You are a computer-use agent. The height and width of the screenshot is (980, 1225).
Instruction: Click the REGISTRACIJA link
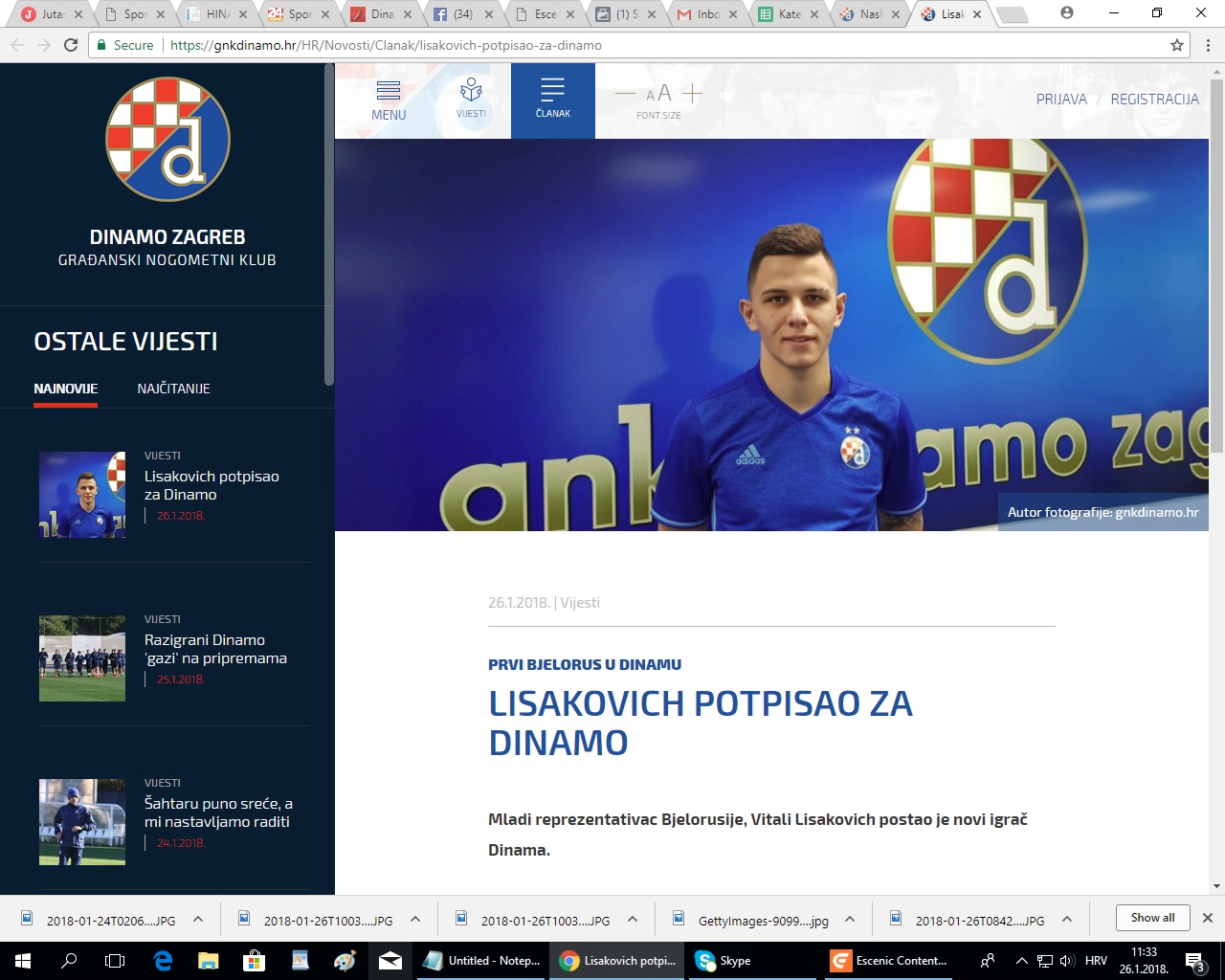click(1154, 100)
